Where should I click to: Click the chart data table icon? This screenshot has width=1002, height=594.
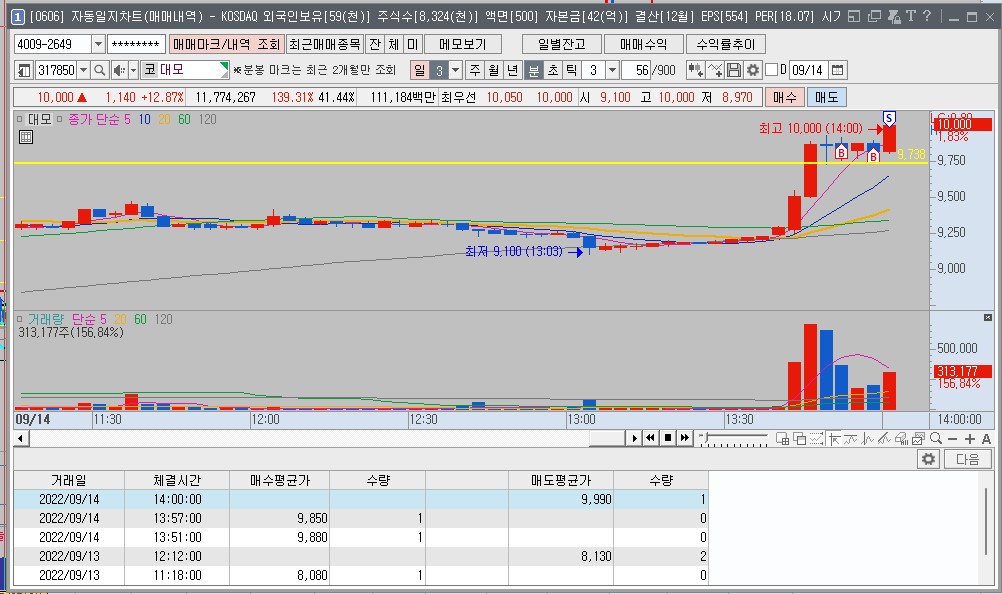point(26,136)
